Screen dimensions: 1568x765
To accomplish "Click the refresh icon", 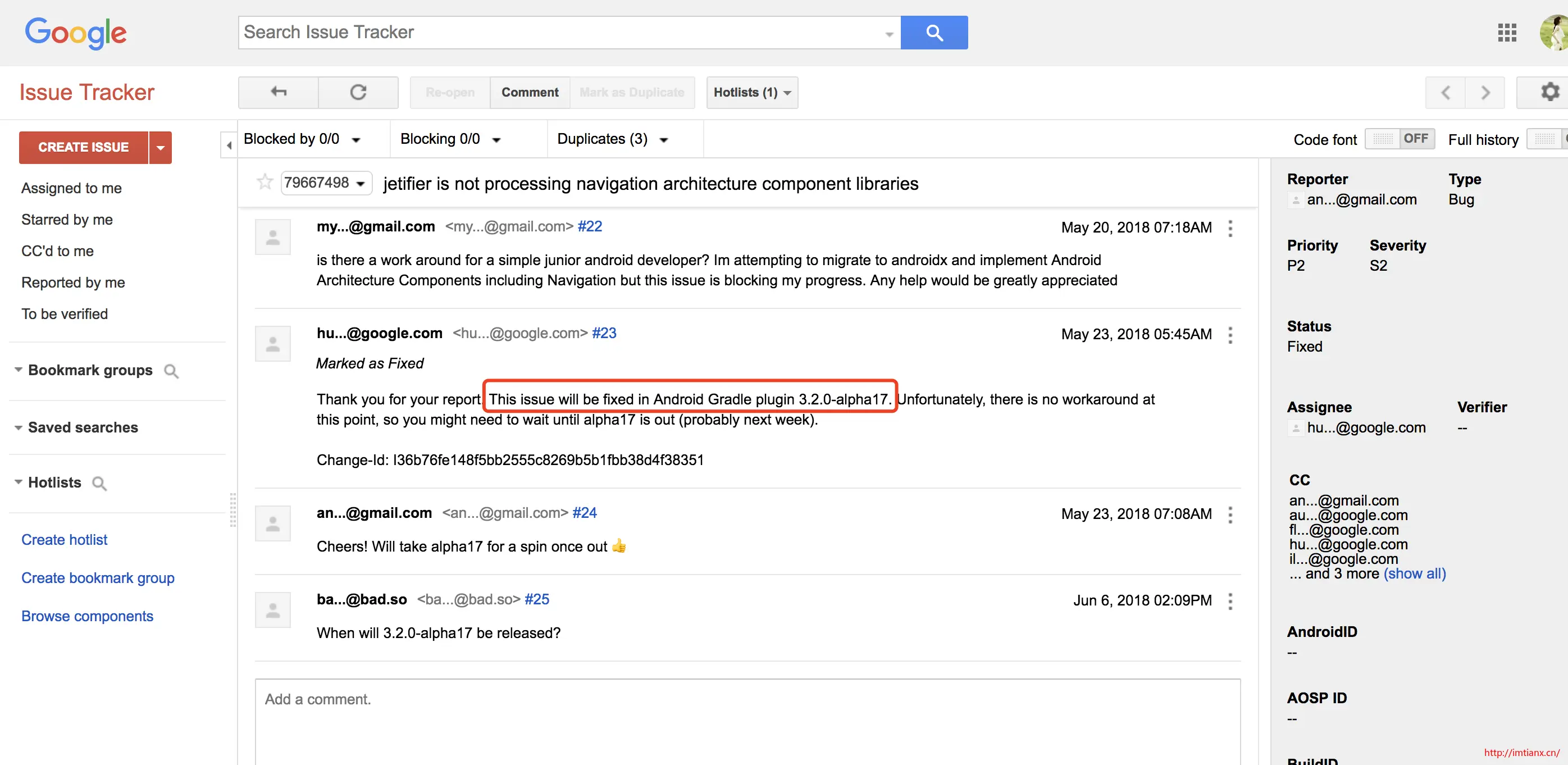I will [x=358, y=92].
